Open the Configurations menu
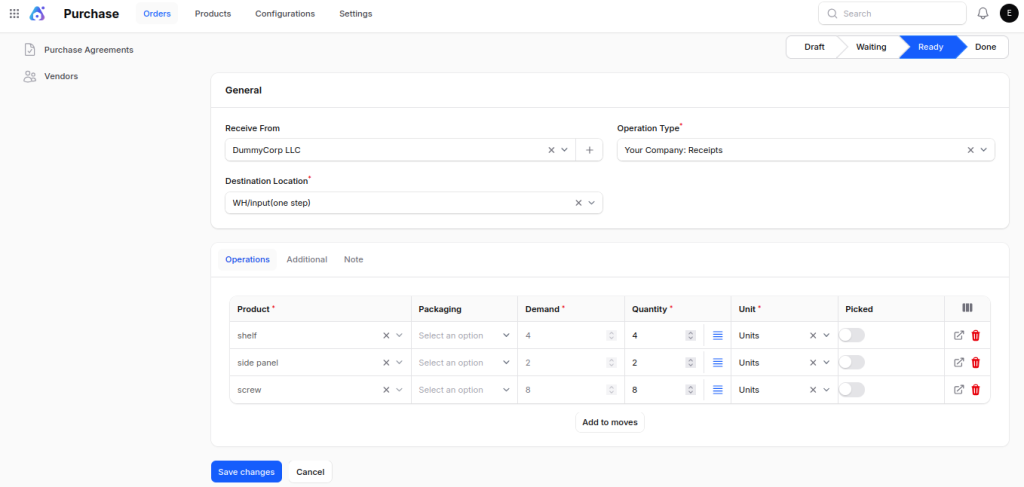1024x487 pixels. pyautogui.click(x=285, y=14)
